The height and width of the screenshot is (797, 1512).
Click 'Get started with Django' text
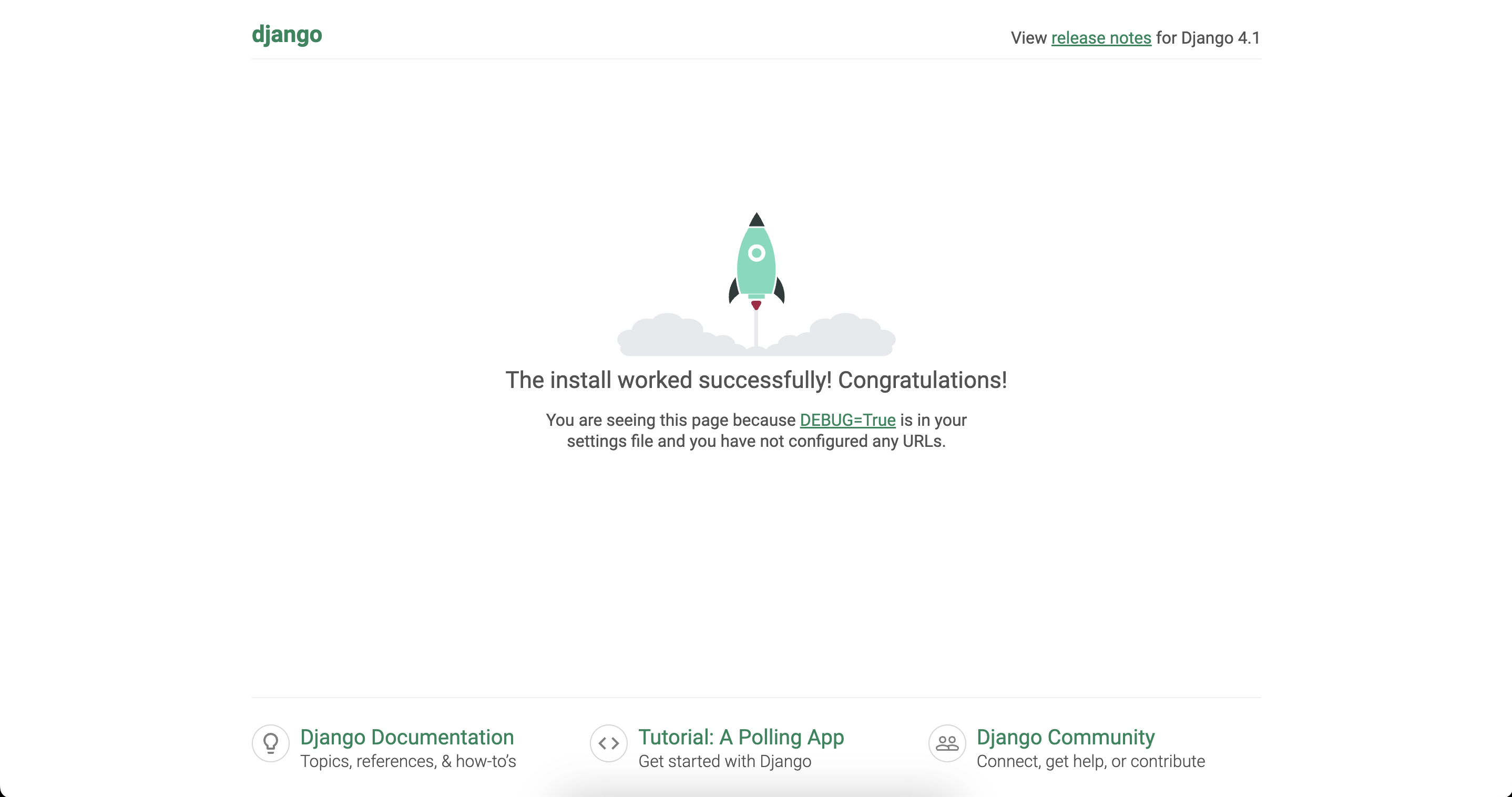click(x=725, y=761)
